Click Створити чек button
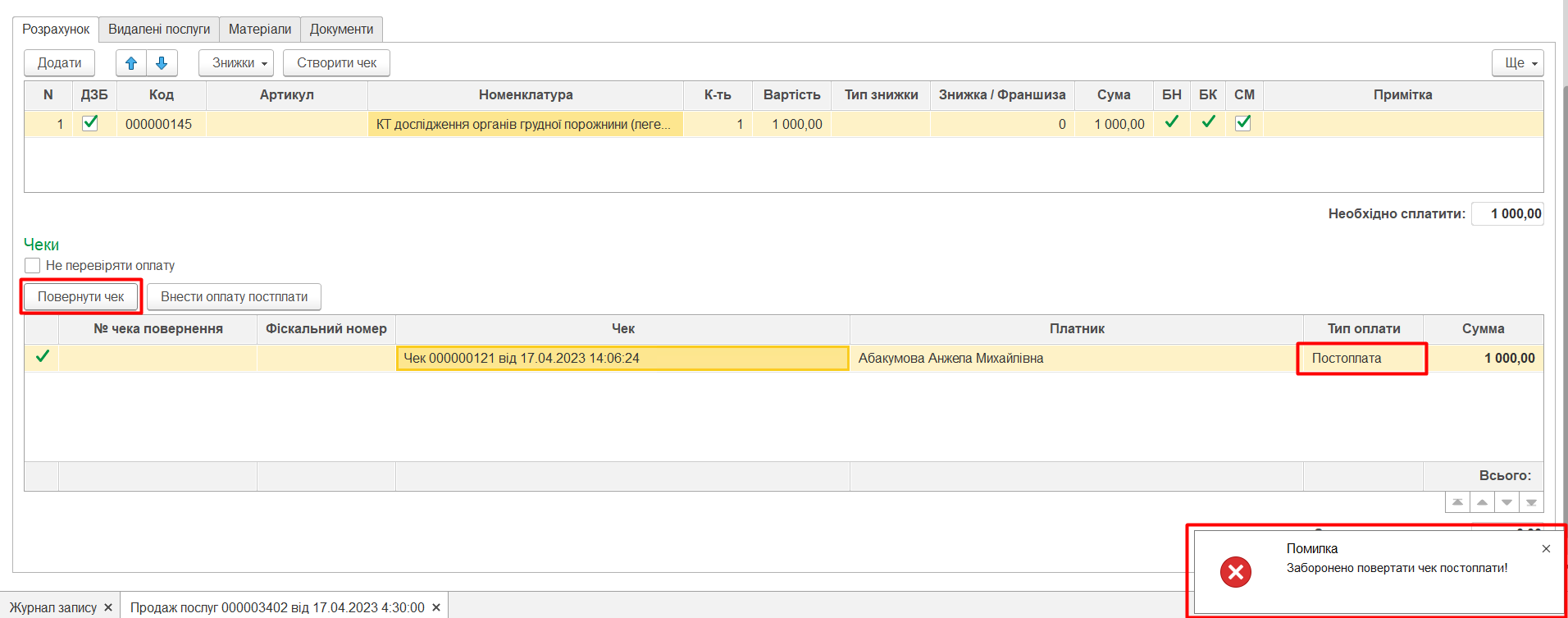Image resolution: width=1568 pixels, height=618 pixels. (x=336, y=63)
